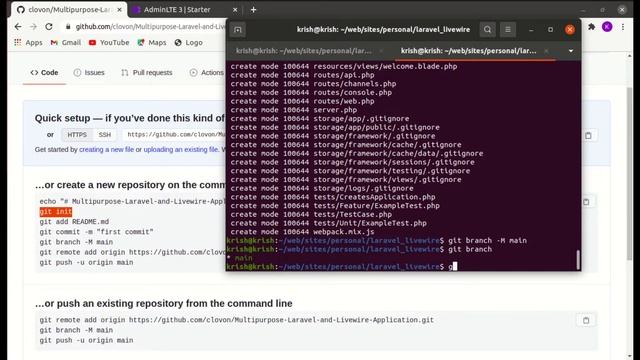Open the Pull requests tab

point(147,73)
